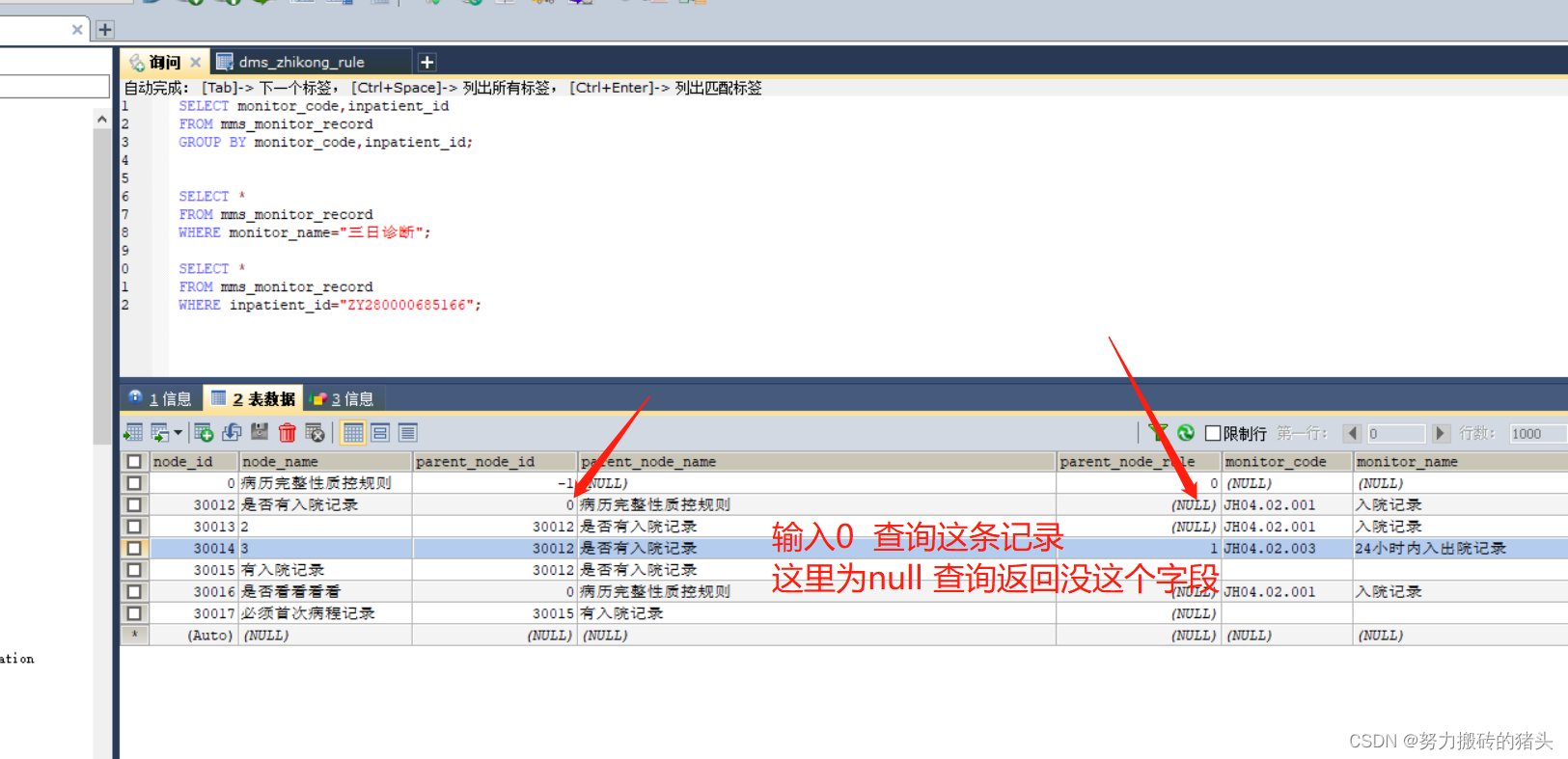Switch to form view mode
1568x759 pixels.
click(380, 433)
